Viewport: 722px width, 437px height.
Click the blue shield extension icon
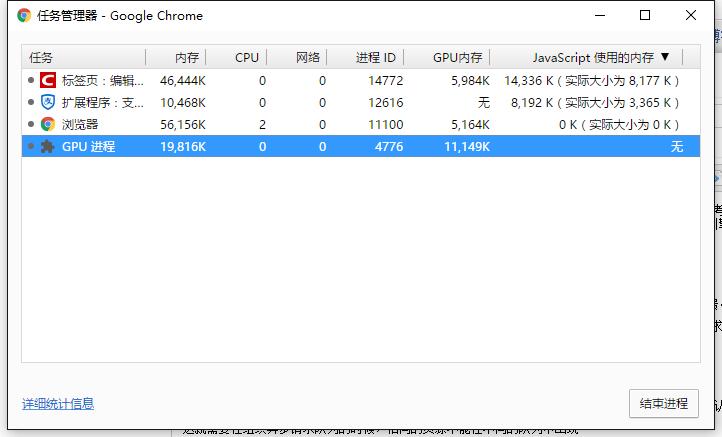point(48,102)
